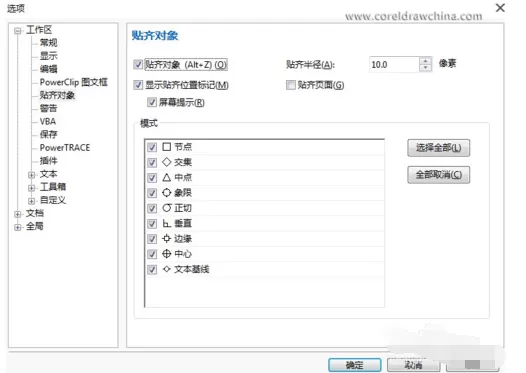This screenshot has height=373, width=526.
Task: Uncheck the 文本基线 mode checkbox
Action: 152,270
